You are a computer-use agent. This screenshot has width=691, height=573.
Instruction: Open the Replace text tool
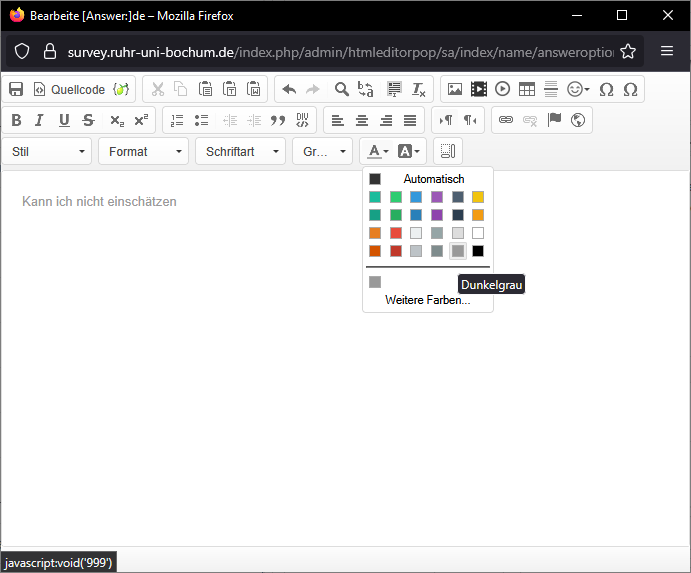[x=365, y=89]
